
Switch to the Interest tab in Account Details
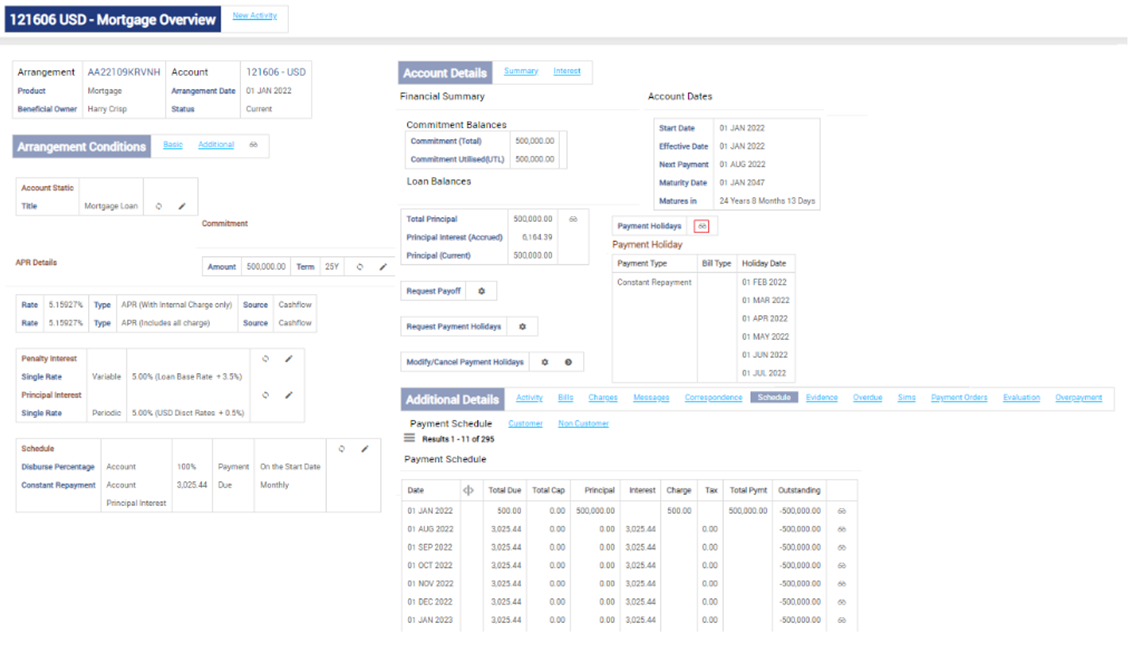[x=567, y=71]
